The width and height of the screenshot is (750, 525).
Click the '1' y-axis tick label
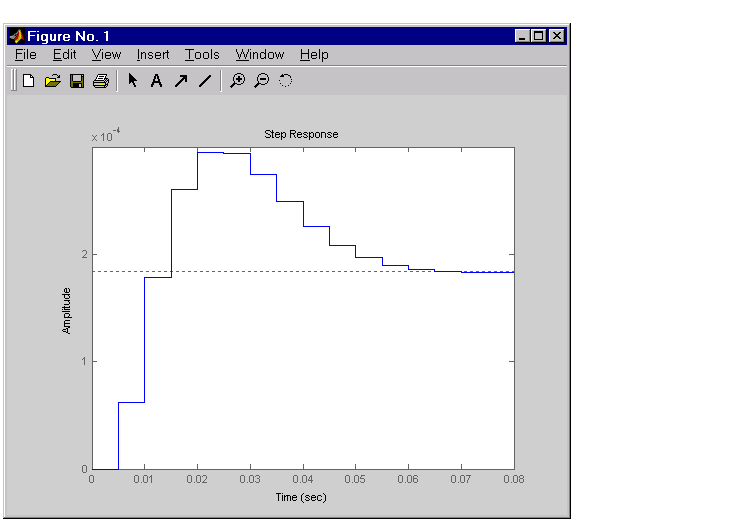(x=85, y=361)
